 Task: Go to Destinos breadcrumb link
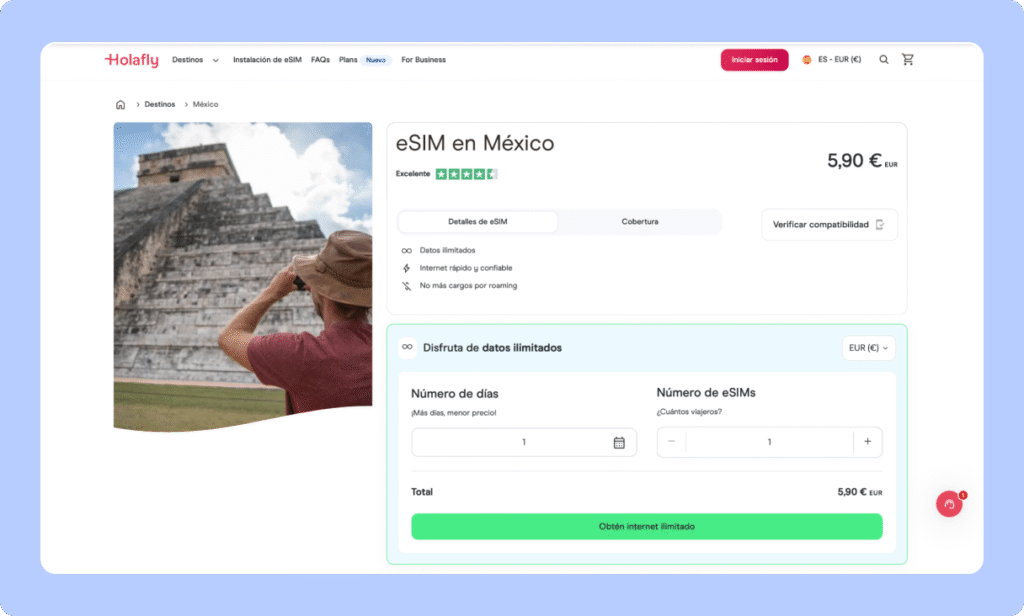(160, 105)
